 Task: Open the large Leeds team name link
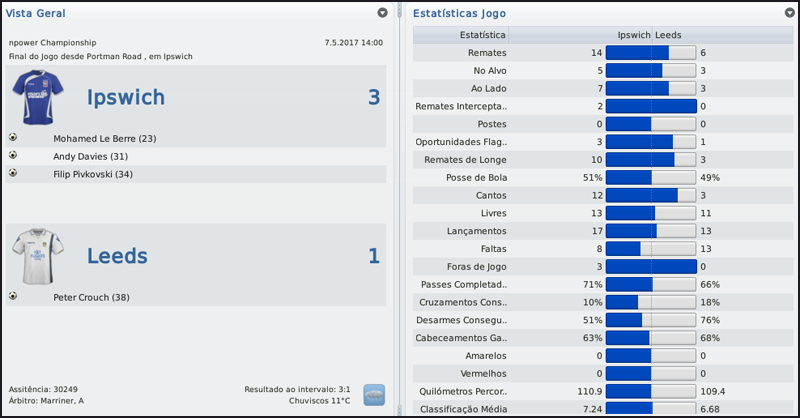118,256
